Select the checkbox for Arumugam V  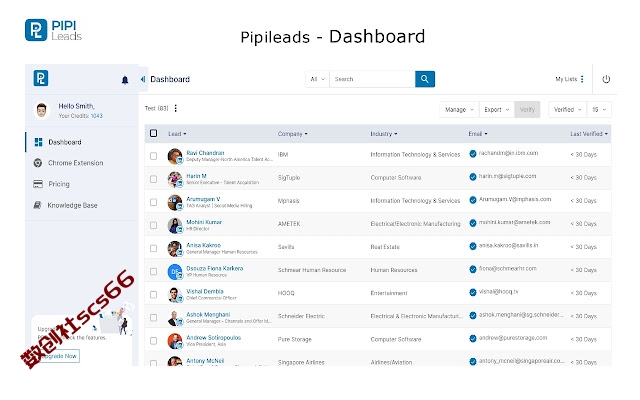(x=153, y=202)
